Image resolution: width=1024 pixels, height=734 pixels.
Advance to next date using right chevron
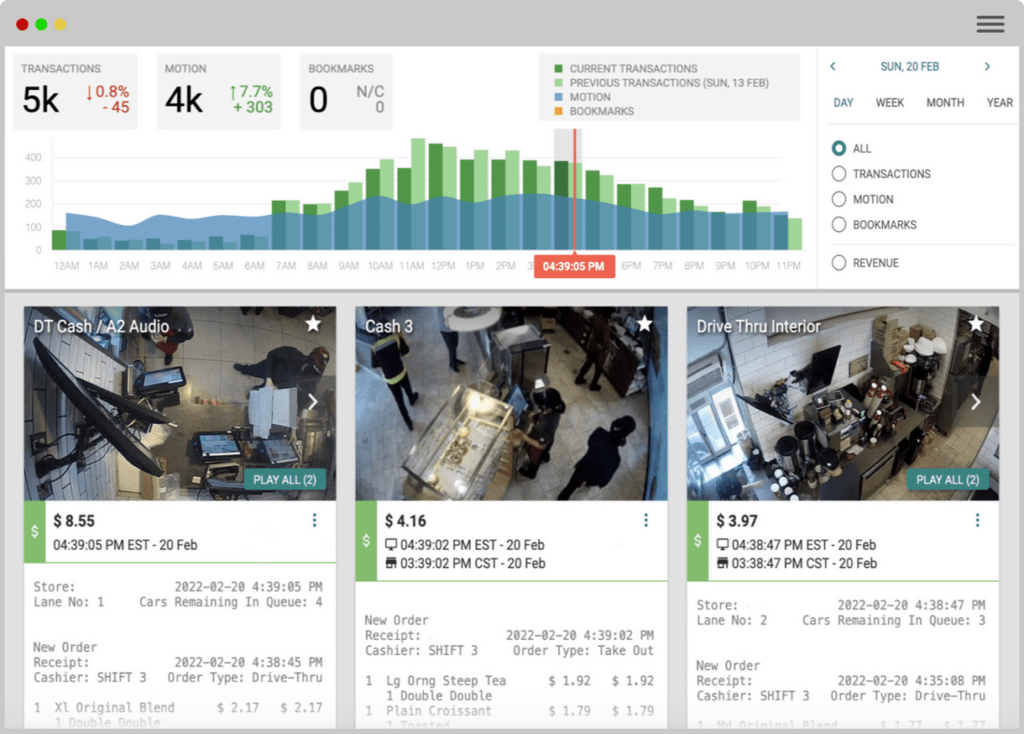click(x=987, y=67)
